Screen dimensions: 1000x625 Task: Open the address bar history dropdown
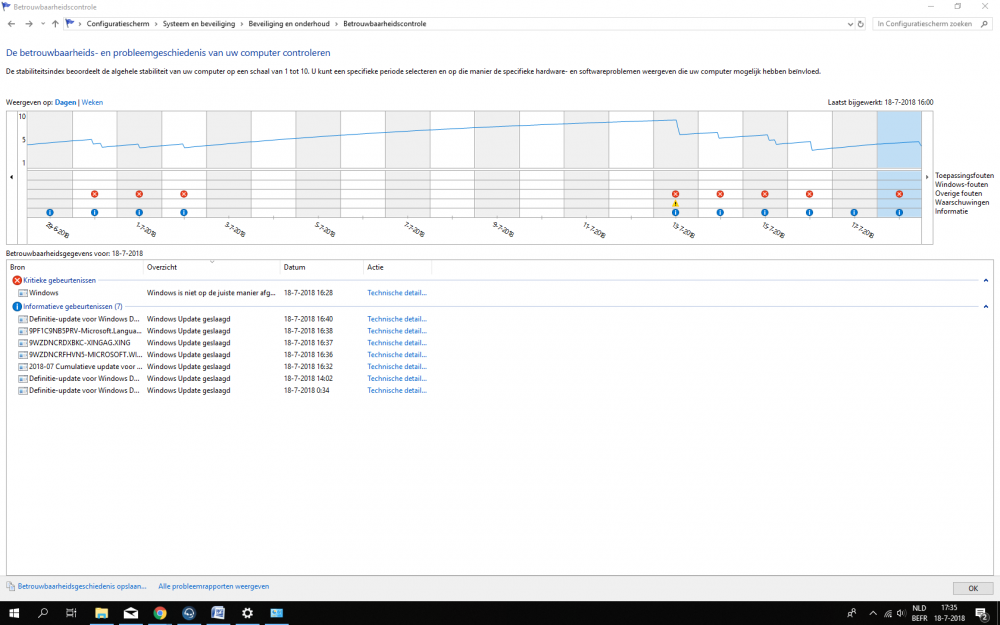click(849, 24)
